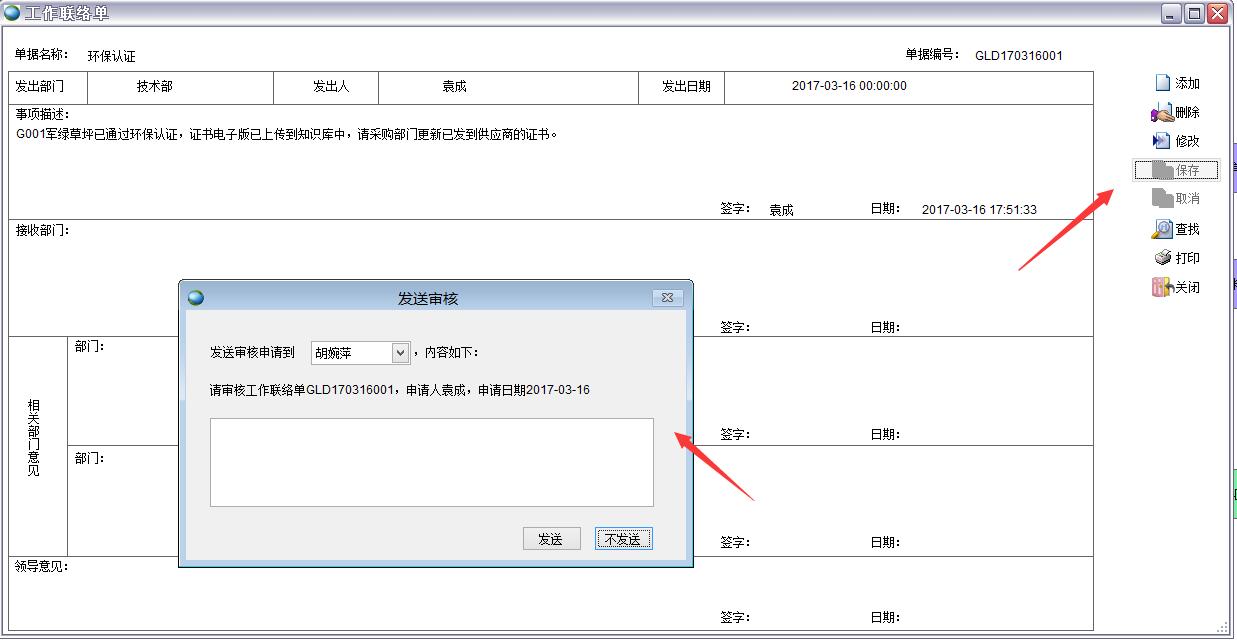Click the 单据名称 field showing 环保认证
The width and height of the screenshot is (1237, 640).
tap(111, 56)
